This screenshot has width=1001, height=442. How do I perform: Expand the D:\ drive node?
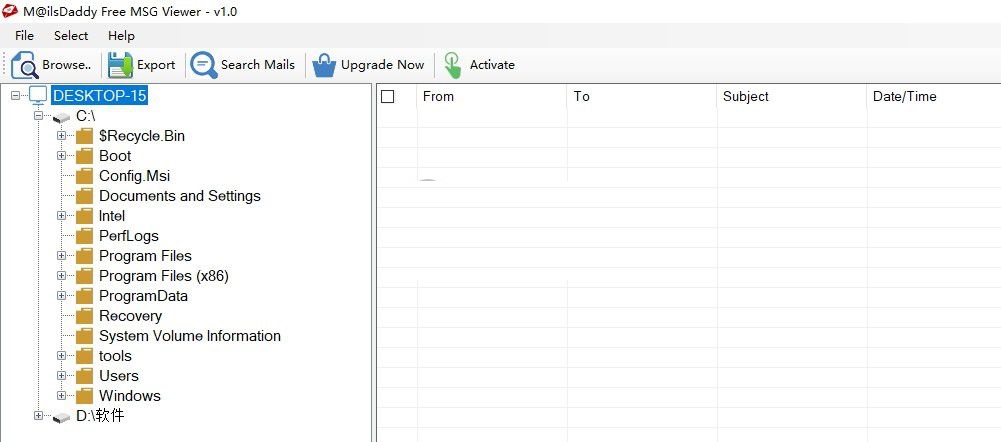coord(38,416)
